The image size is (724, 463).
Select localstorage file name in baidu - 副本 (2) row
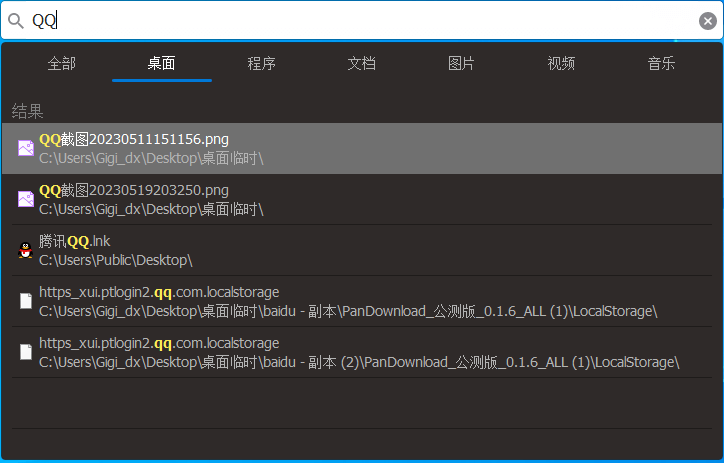159,343
